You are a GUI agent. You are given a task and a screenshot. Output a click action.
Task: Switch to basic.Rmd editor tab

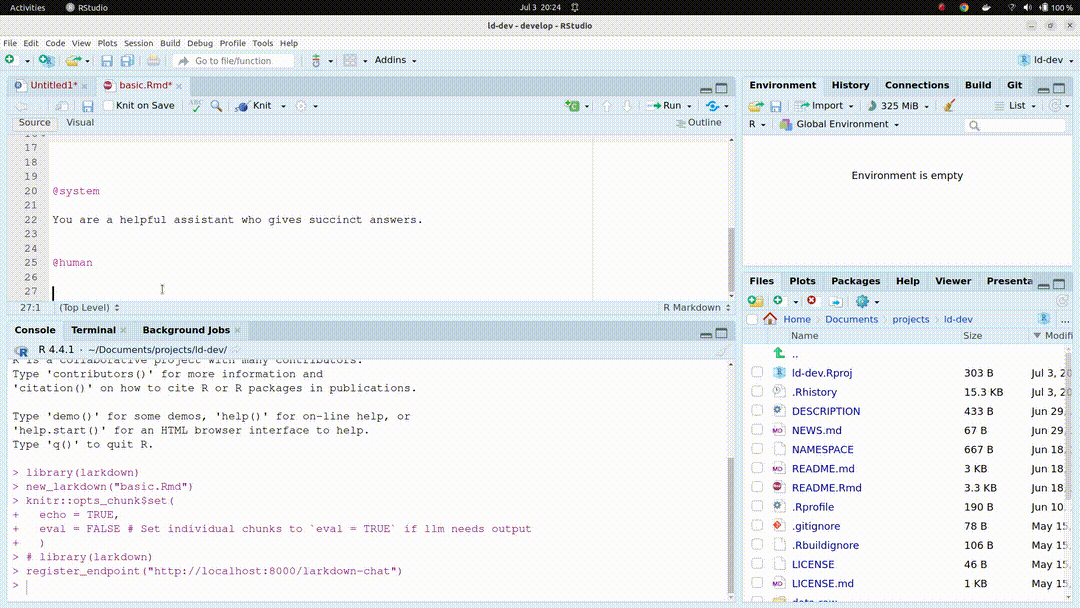[x=143, y=85]
